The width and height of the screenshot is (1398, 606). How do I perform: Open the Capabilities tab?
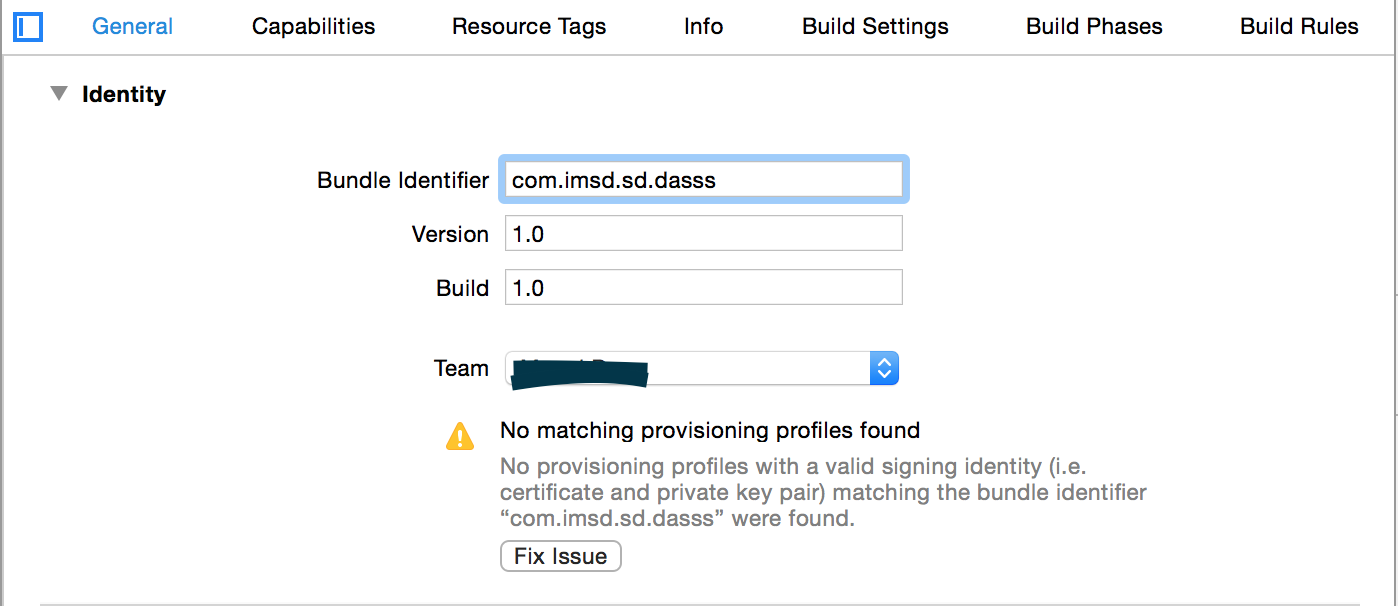(x=313, y=27)
